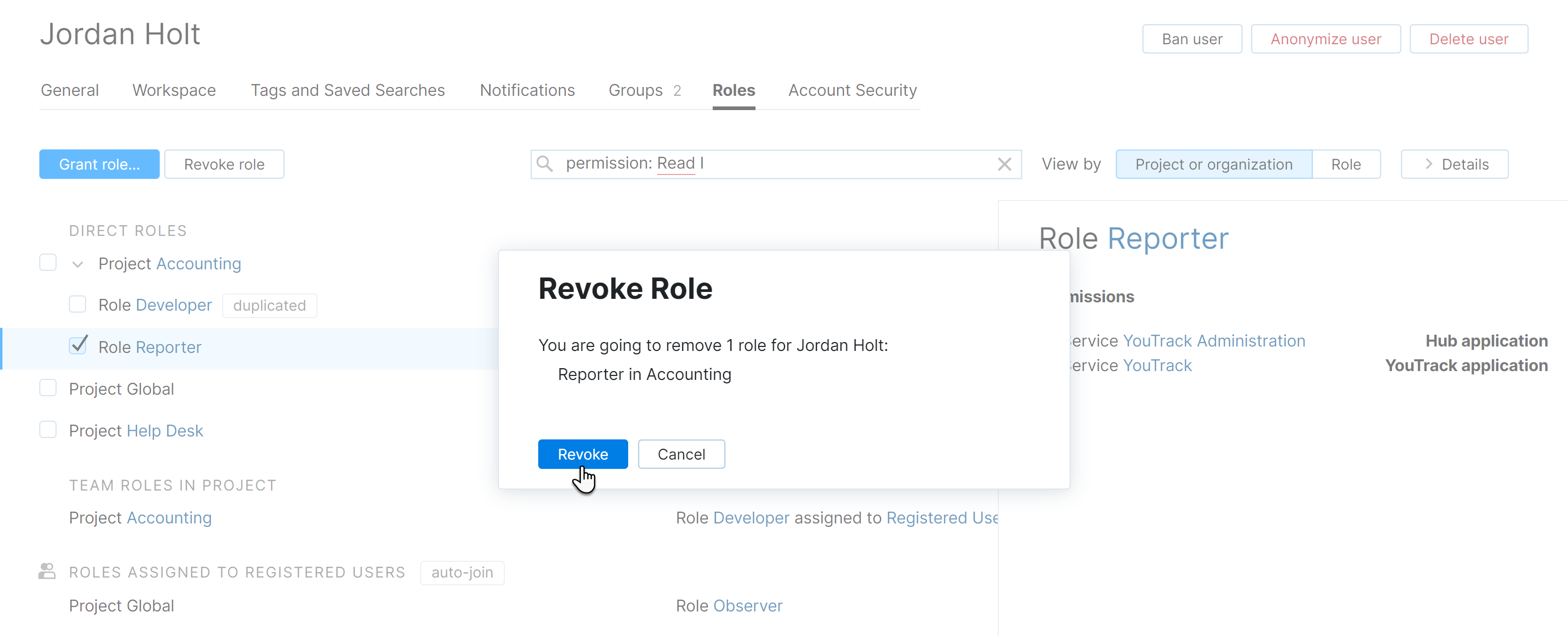Collapse Project Accounting roles
The image size is (1568, 636).
pos(77,264)
